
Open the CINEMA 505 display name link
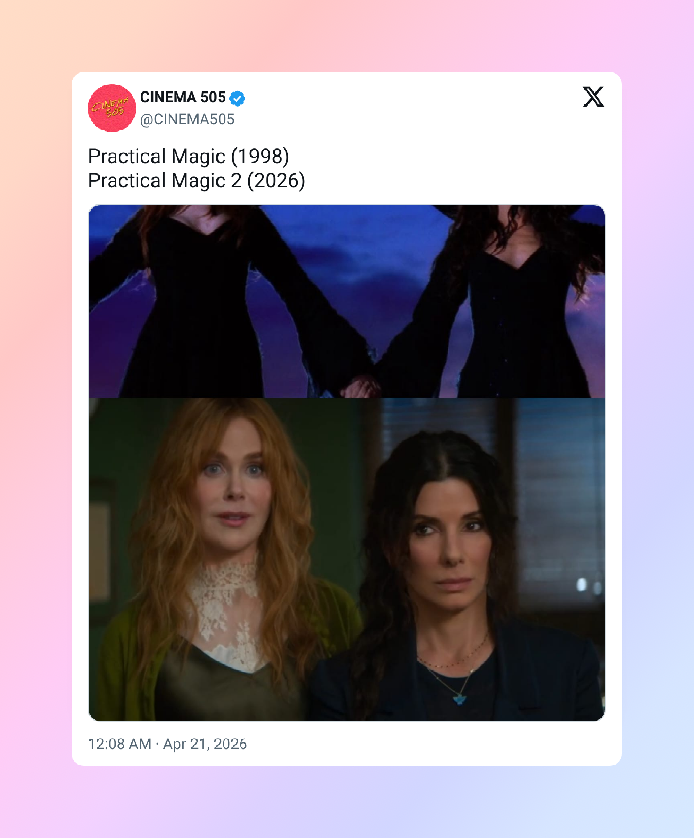(183, 97)
